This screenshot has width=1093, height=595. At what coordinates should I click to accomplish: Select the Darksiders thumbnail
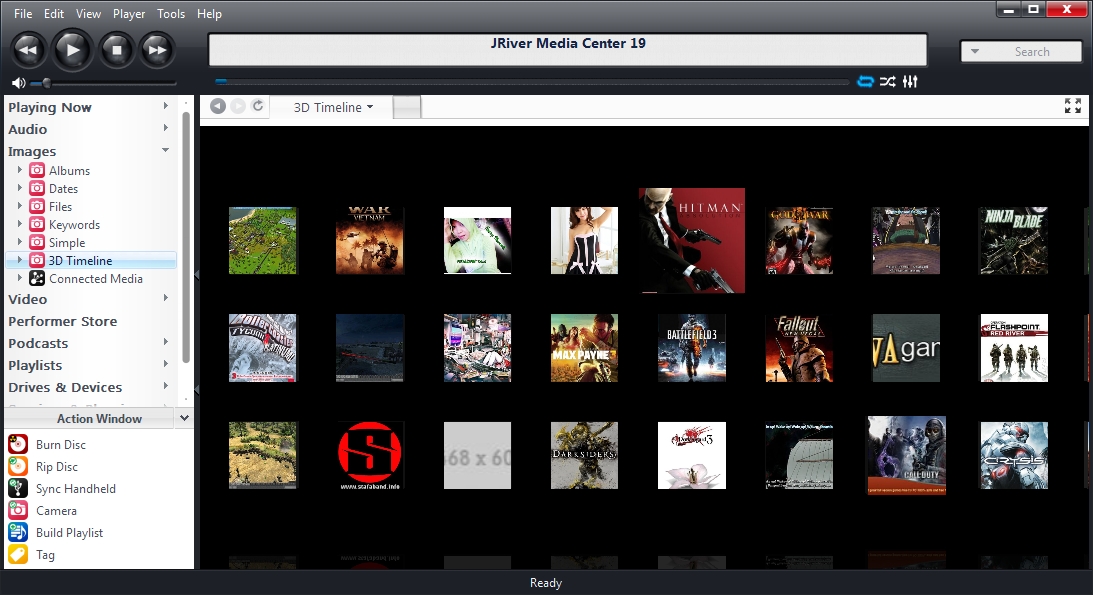[x=584, y=455]
